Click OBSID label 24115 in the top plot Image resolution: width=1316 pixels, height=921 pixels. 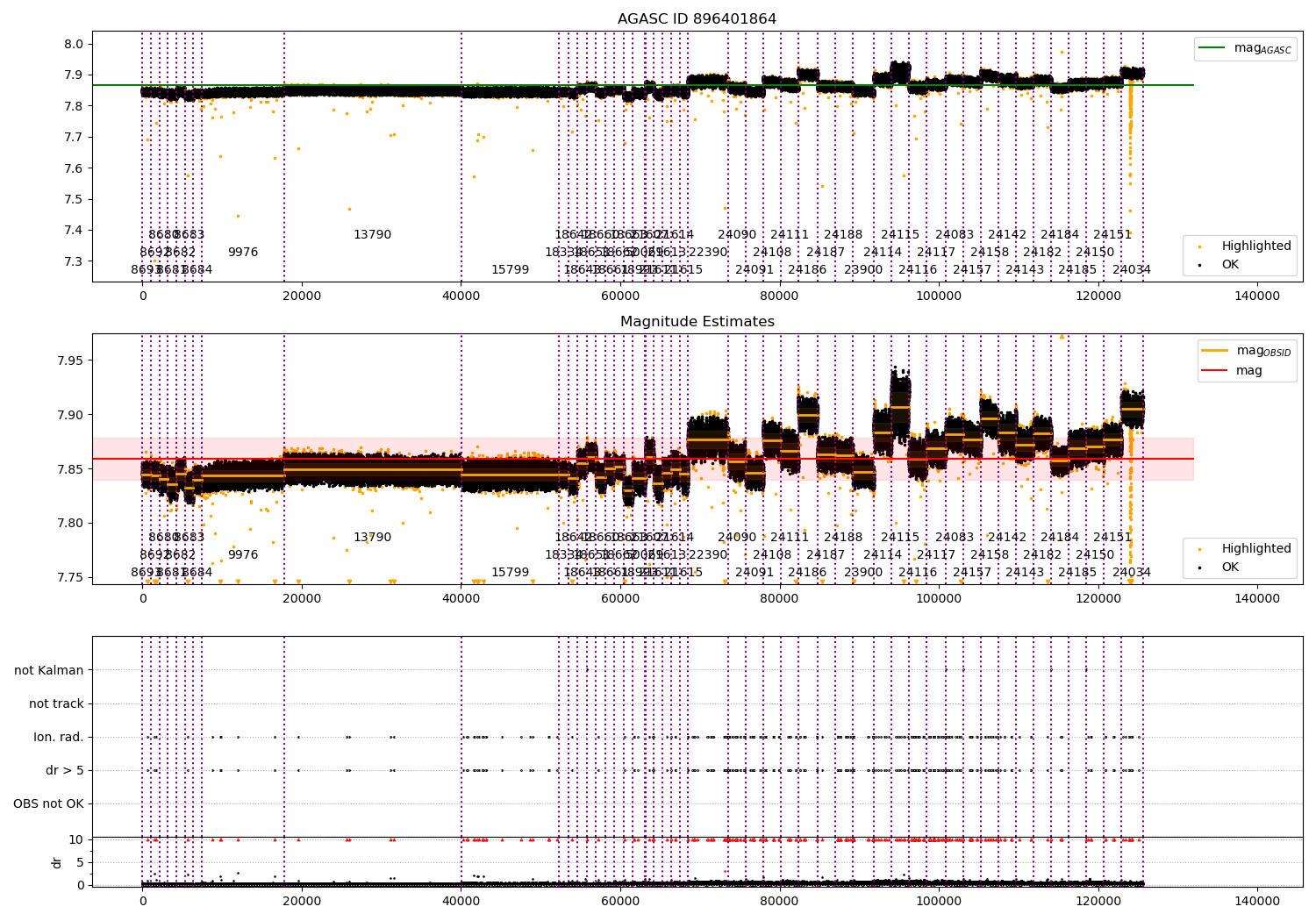(x=900, y=235)
